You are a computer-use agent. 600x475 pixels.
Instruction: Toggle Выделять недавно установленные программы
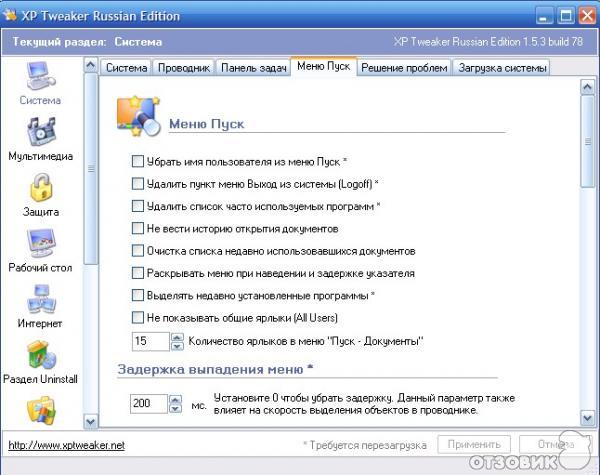[x=137, y=295]
